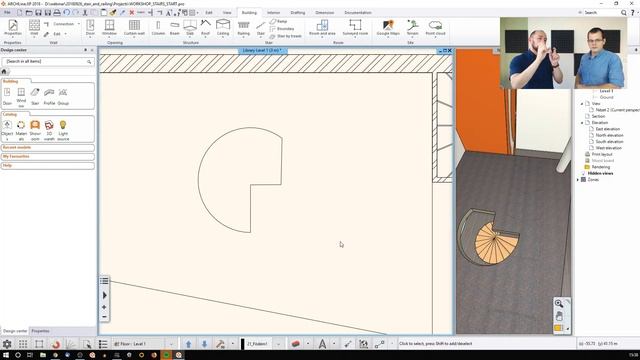
Task: Click the red delete X icon
Action: coord(132,13)
